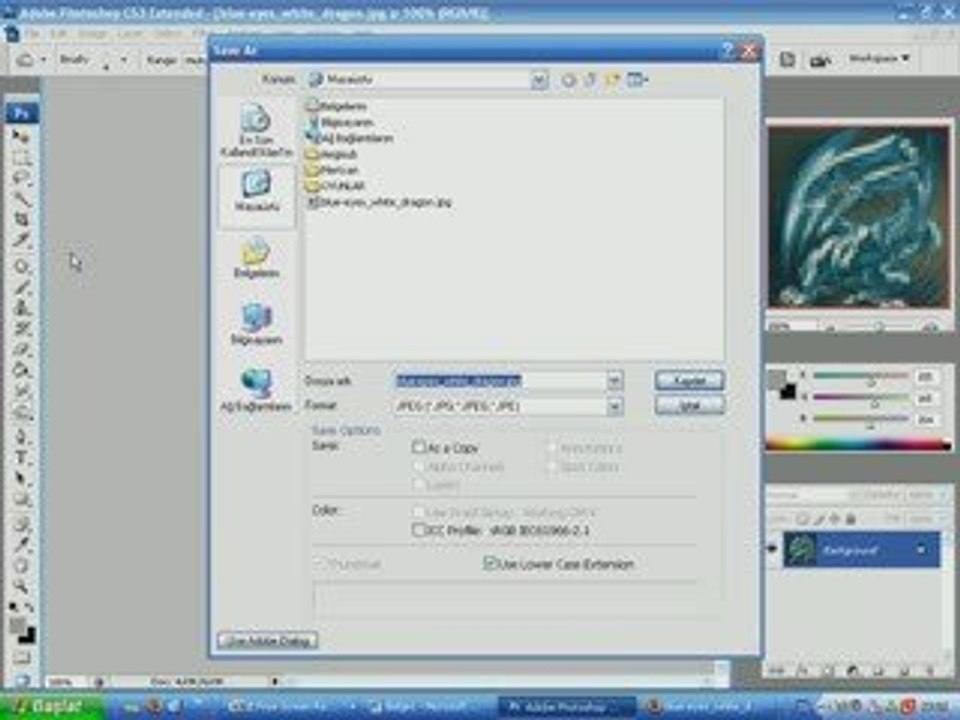
Task: Select the Eraser tool
Action: point(21,348)
